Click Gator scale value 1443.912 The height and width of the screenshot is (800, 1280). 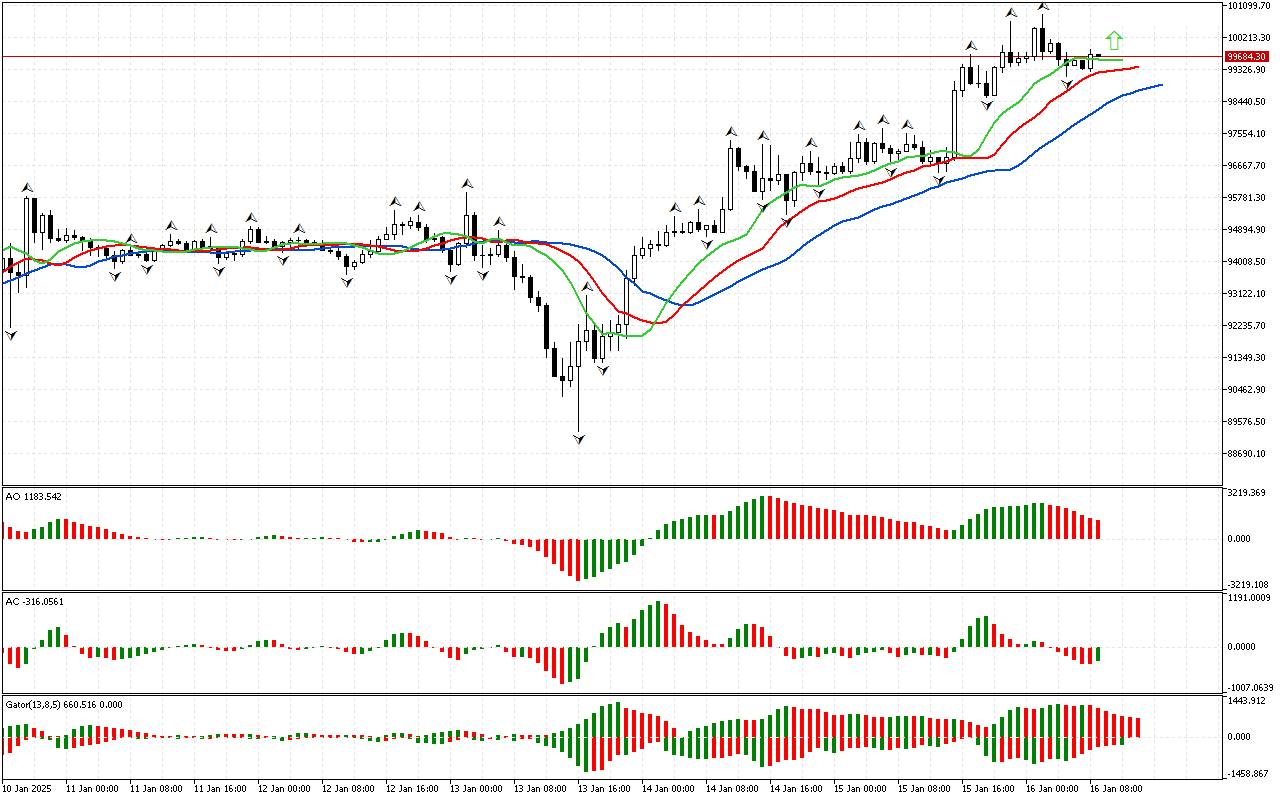(x=1246, y=702)
